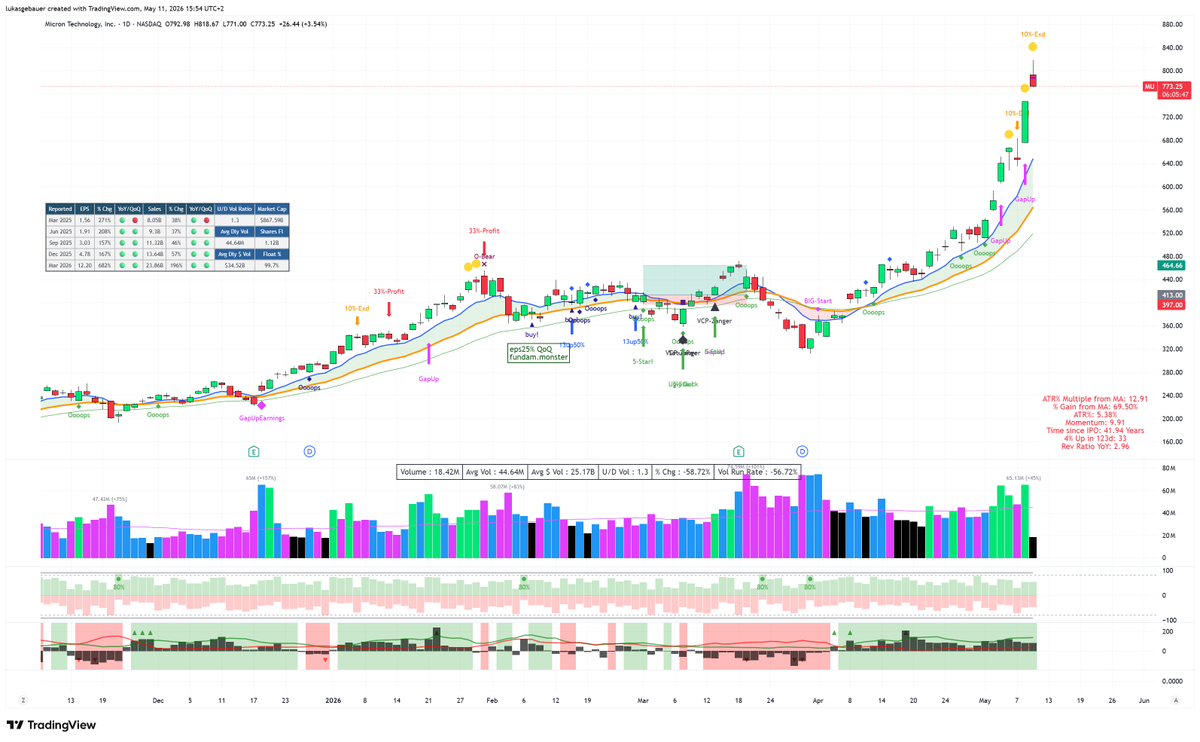Image resolution: width=1200 pixels, height=742 pixels.
Task: Click the Z button beside the time axis
Action: click(23, 701)
